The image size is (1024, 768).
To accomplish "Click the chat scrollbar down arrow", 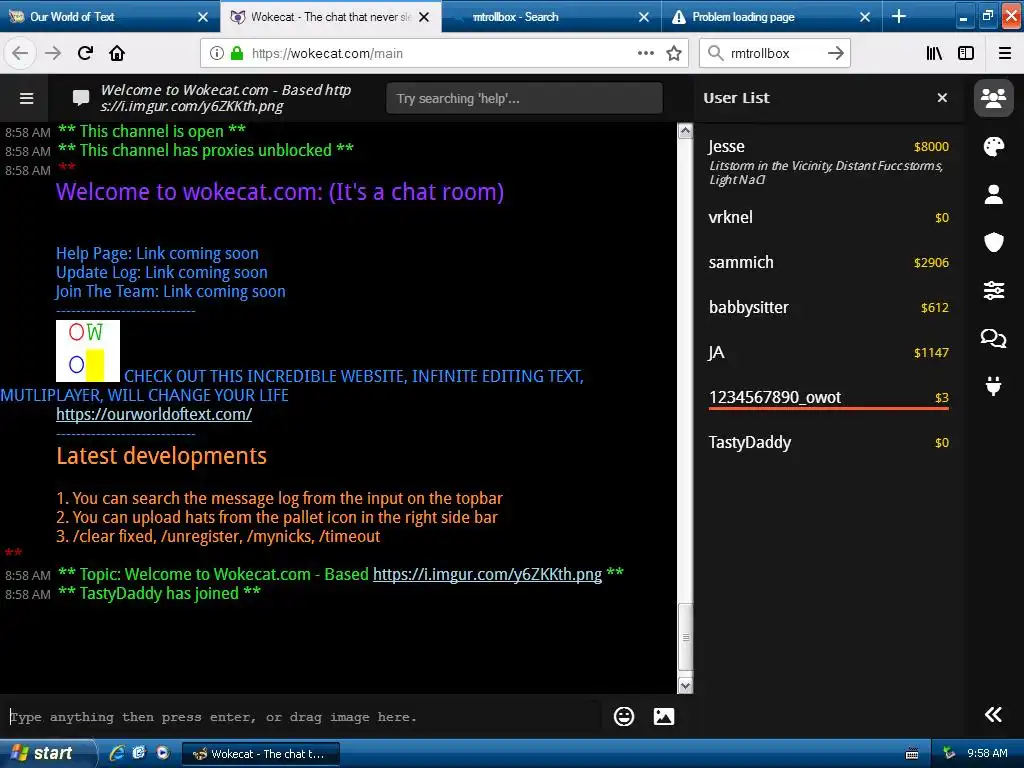I will pos(685,685).
